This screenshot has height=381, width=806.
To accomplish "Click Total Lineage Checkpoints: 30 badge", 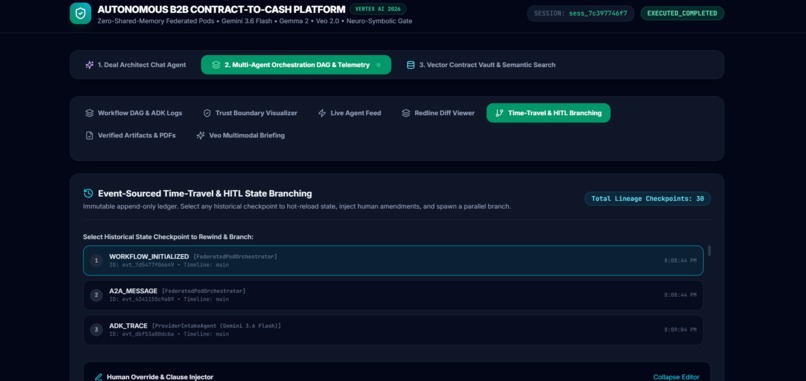I will click(648, 198).
